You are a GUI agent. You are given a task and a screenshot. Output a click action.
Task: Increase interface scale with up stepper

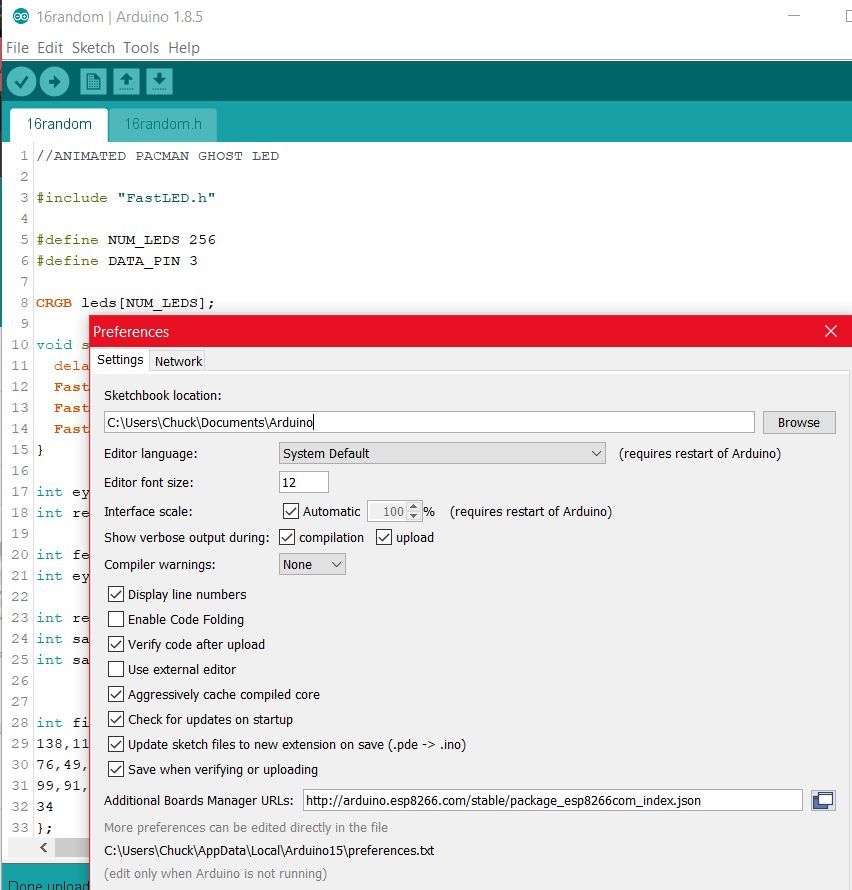click(414, 506)
